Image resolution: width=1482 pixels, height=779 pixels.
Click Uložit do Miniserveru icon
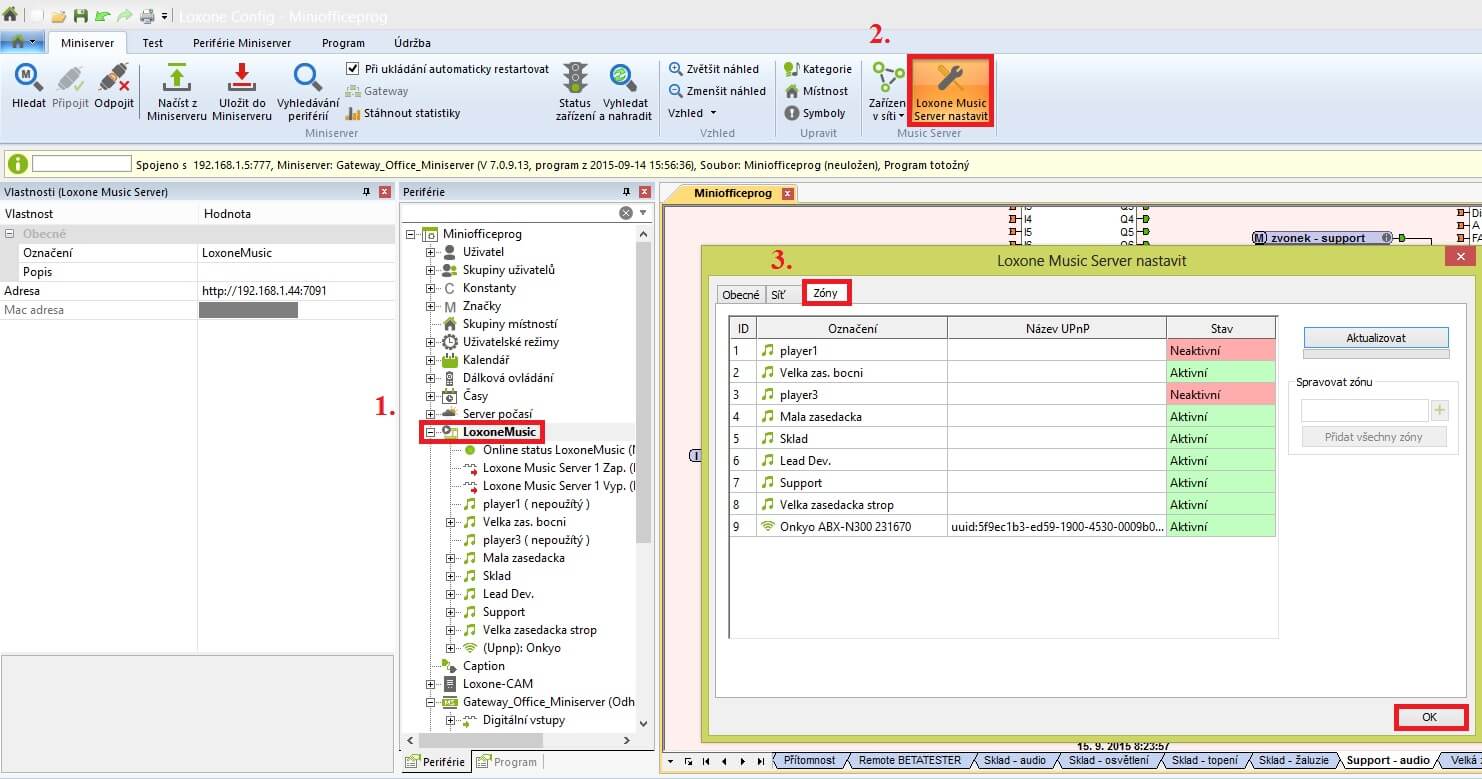click(241, 78)
